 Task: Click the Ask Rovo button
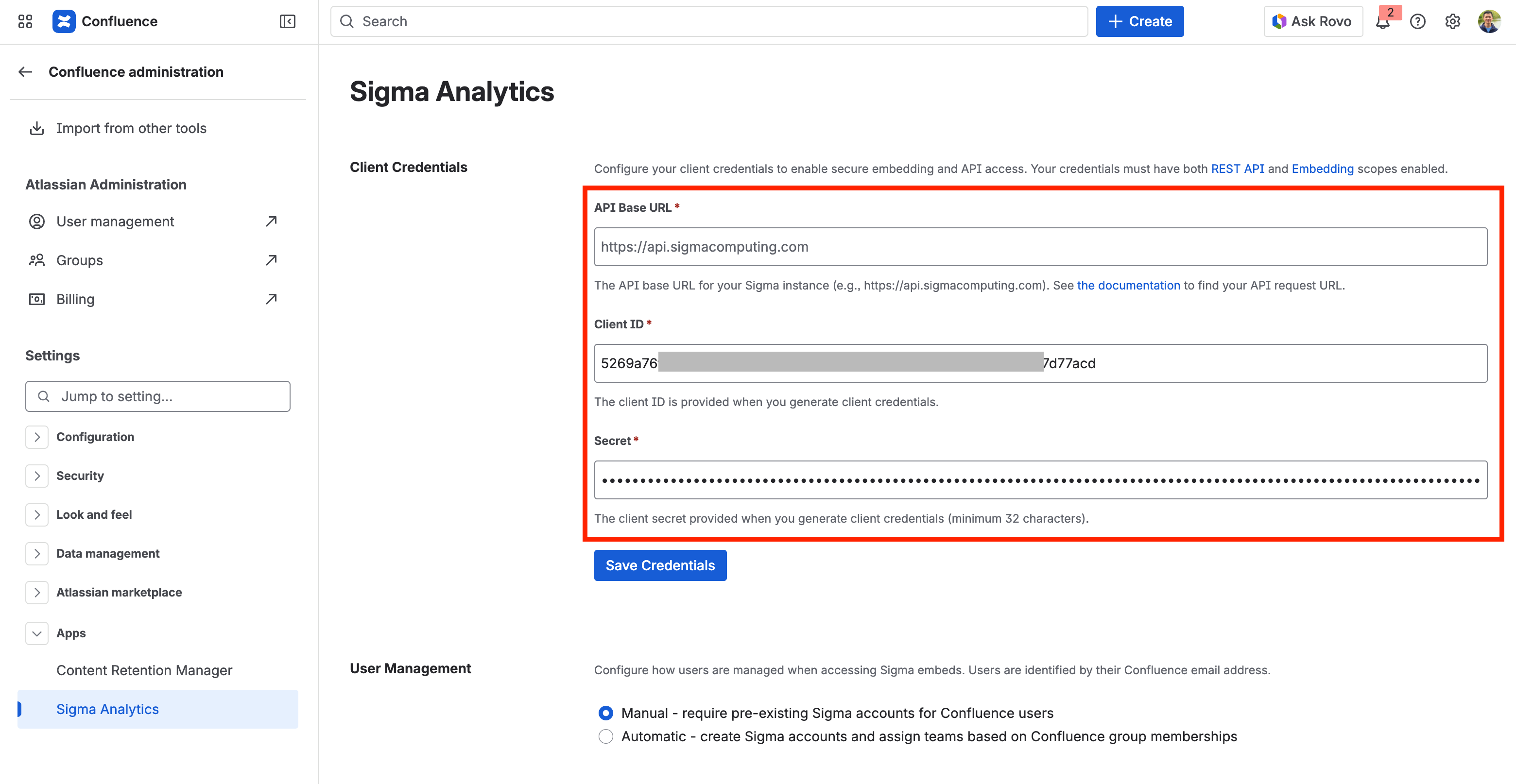point(1312,22)
